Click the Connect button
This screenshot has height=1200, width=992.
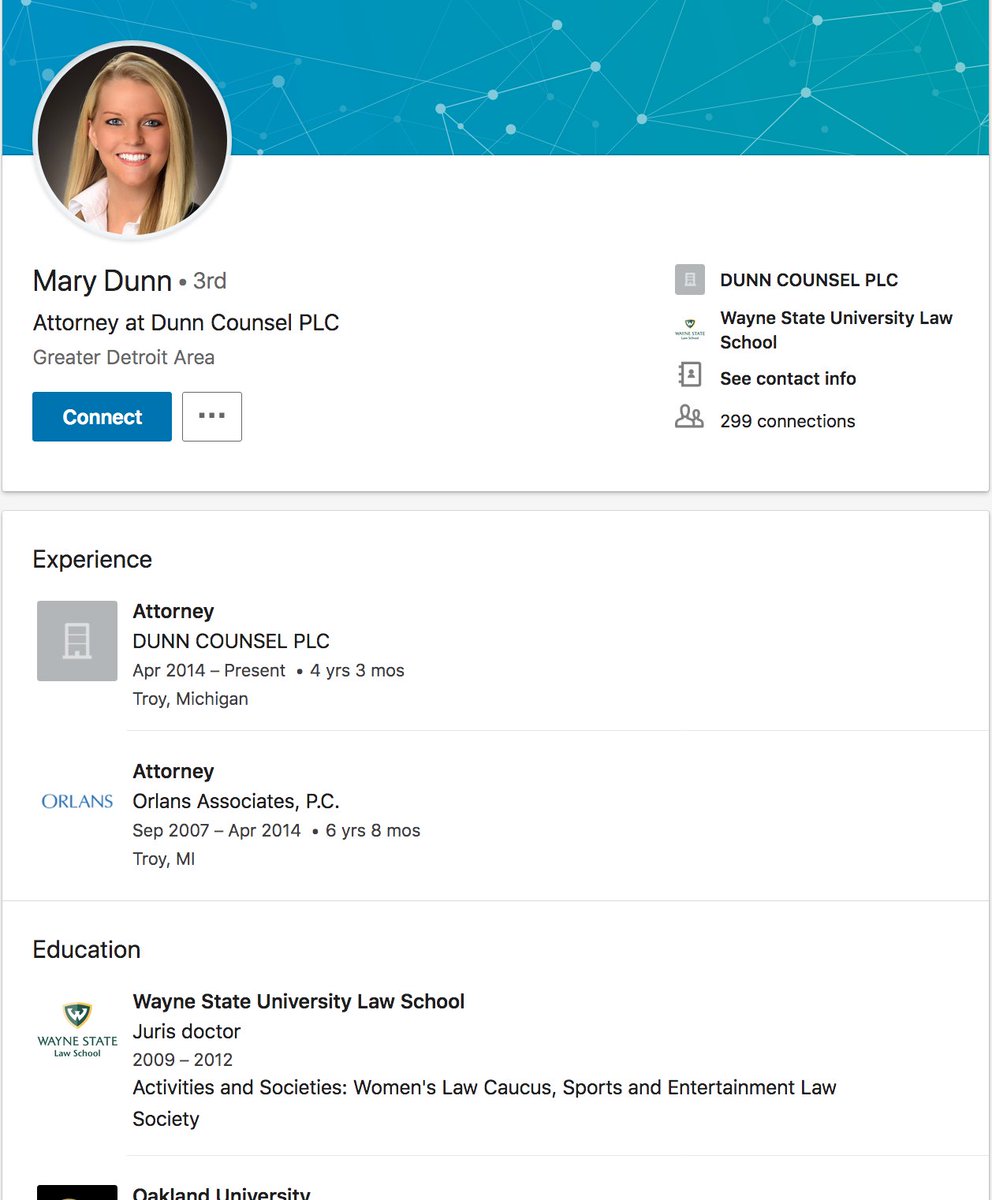coord(101,416)
